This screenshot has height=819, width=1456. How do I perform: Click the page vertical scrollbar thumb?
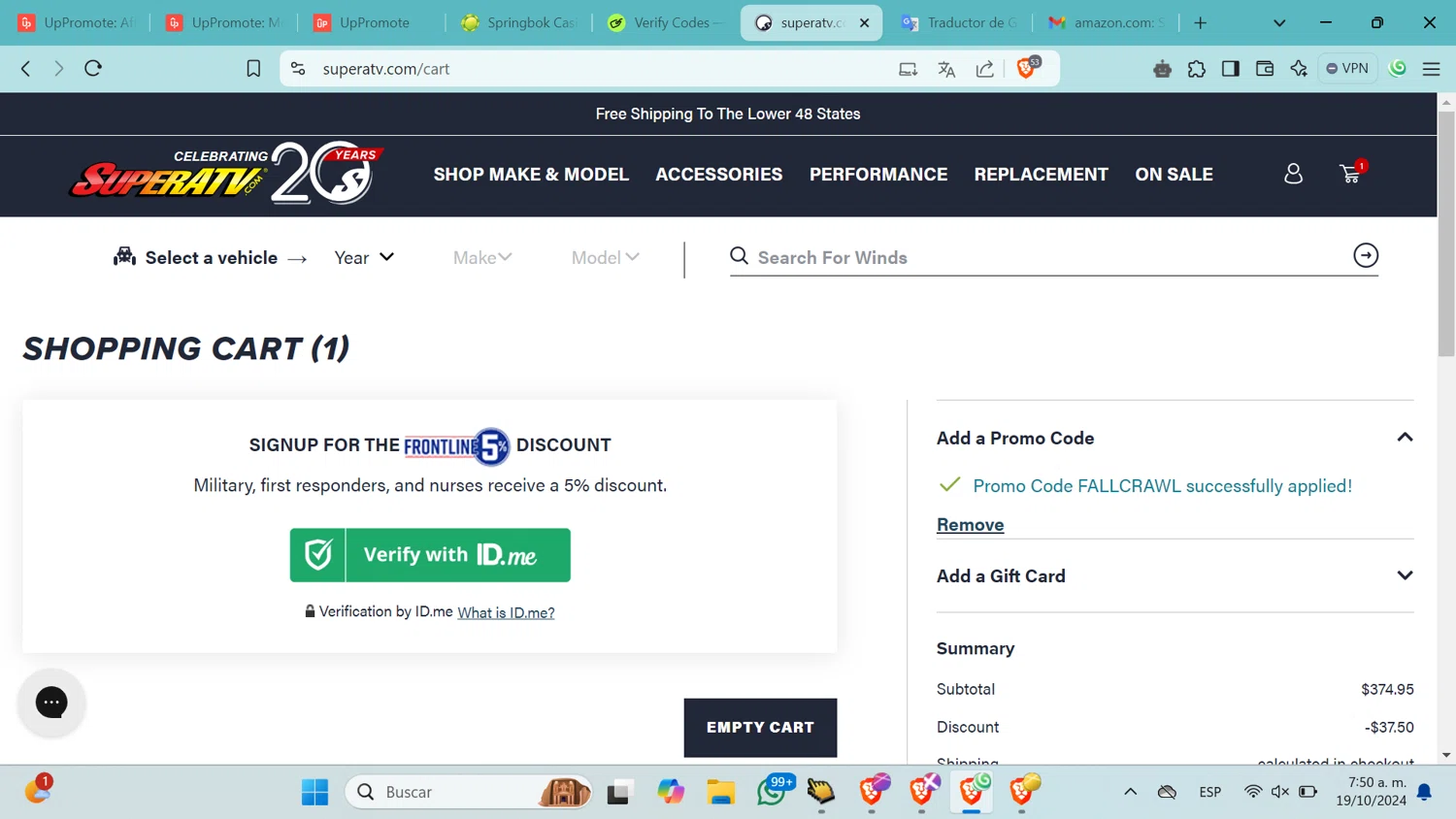(1446, 233)
